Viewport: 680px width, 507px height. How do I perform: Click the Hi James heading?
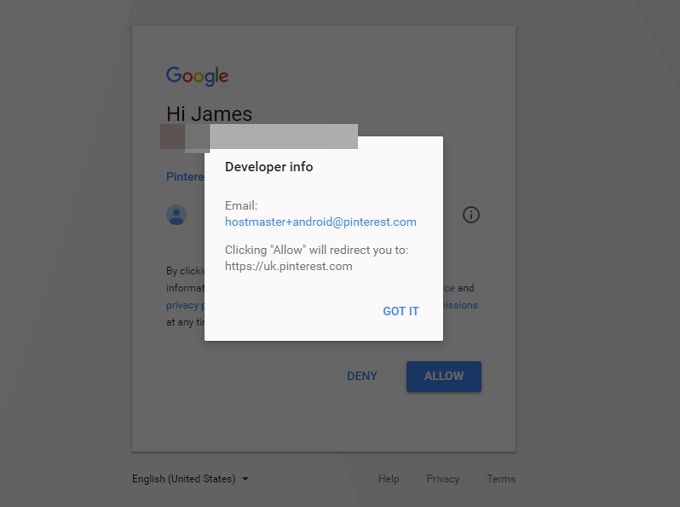pos(209,114)
